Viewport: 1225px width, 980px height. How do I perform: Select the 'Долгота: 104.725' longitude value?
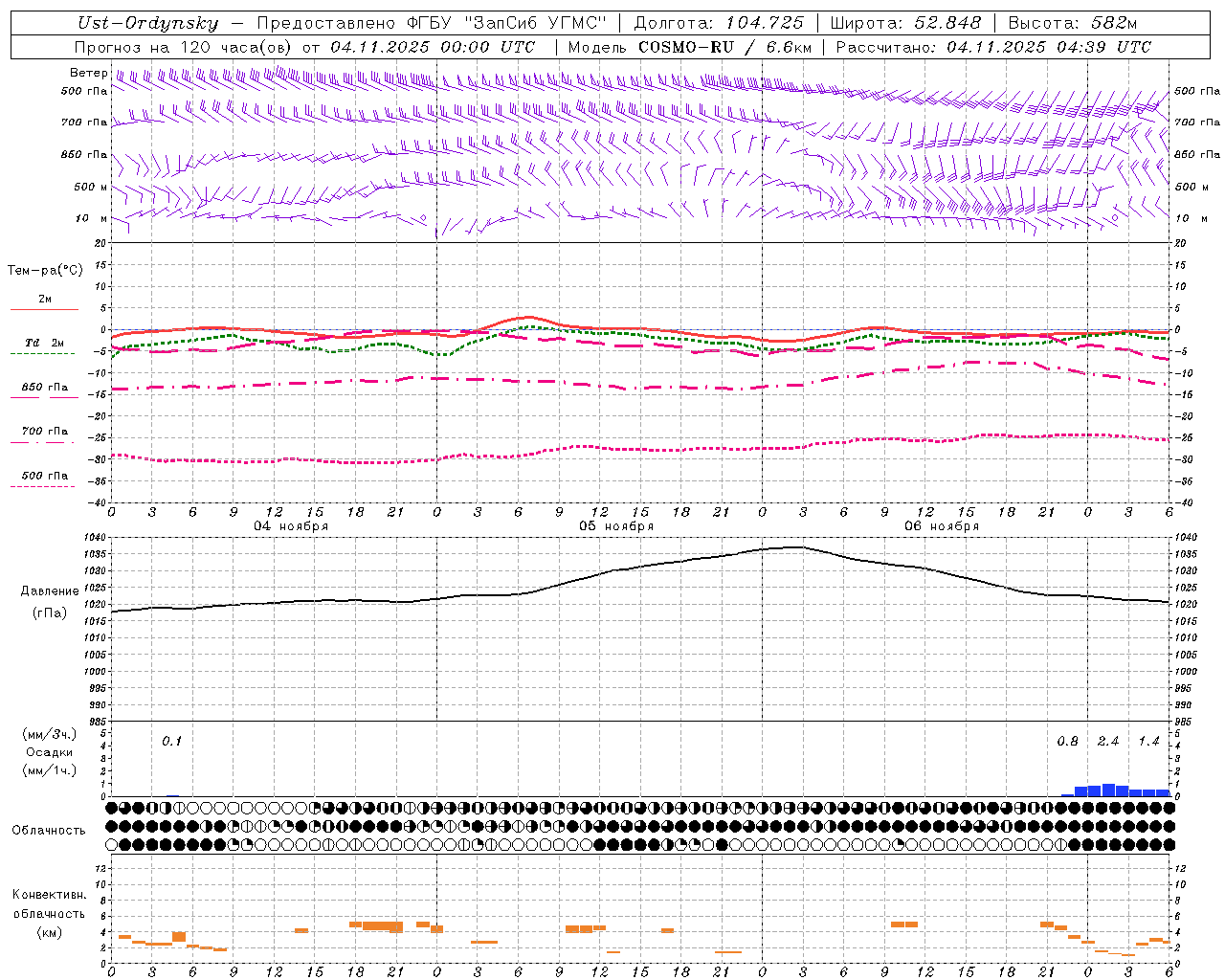[719, 23]
